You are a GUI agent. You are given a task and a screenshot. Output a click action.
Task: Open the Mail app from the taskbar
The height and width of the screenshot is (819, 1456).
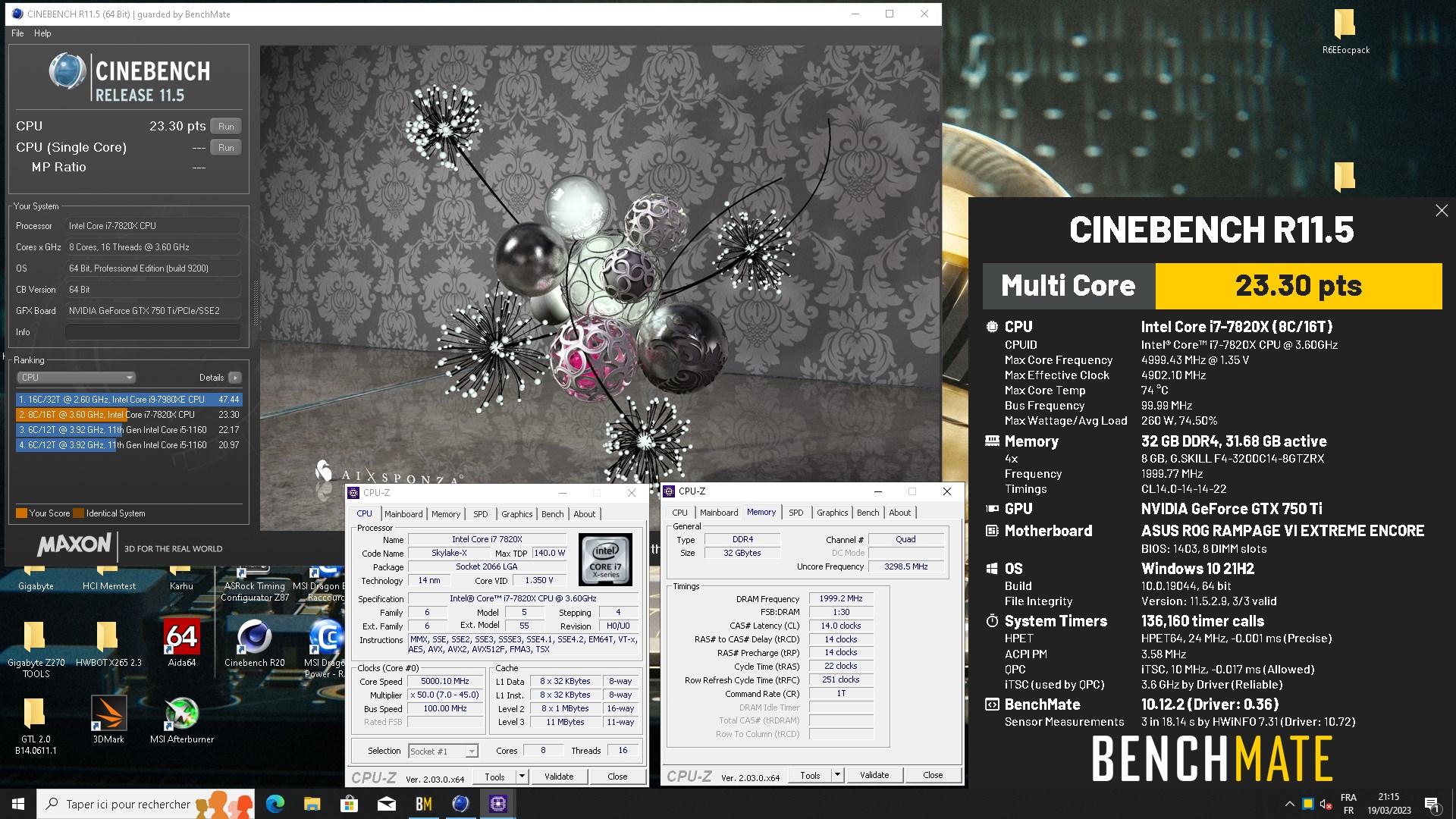click(x=386, y=804)
